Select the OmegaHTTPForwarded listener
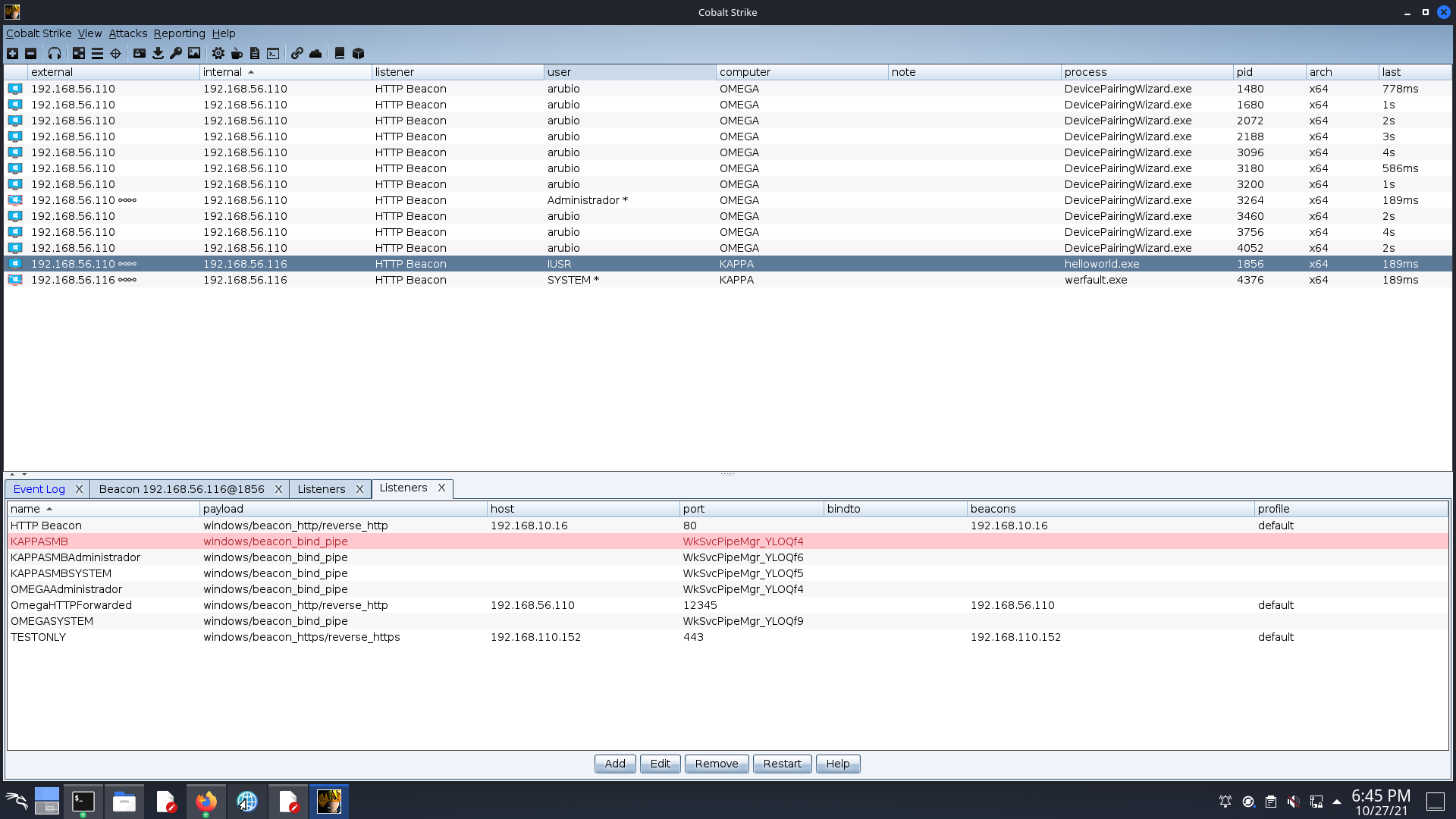 (x=728, y=605)
